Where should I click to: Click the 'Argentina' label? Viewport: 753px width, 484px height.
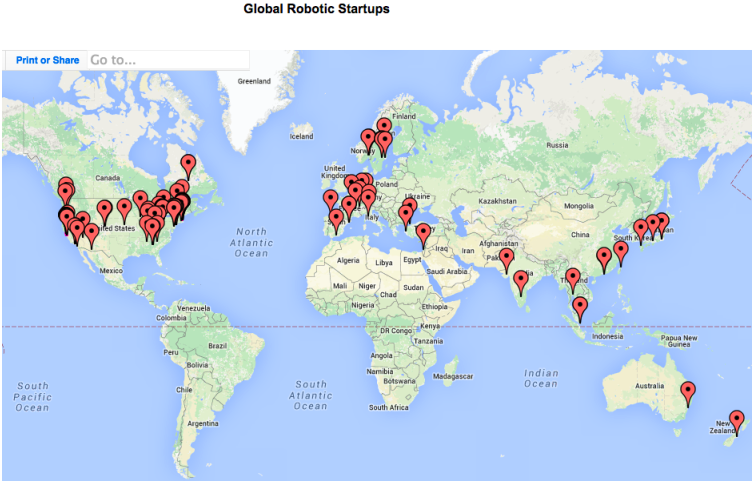click(x=203, y=424)
